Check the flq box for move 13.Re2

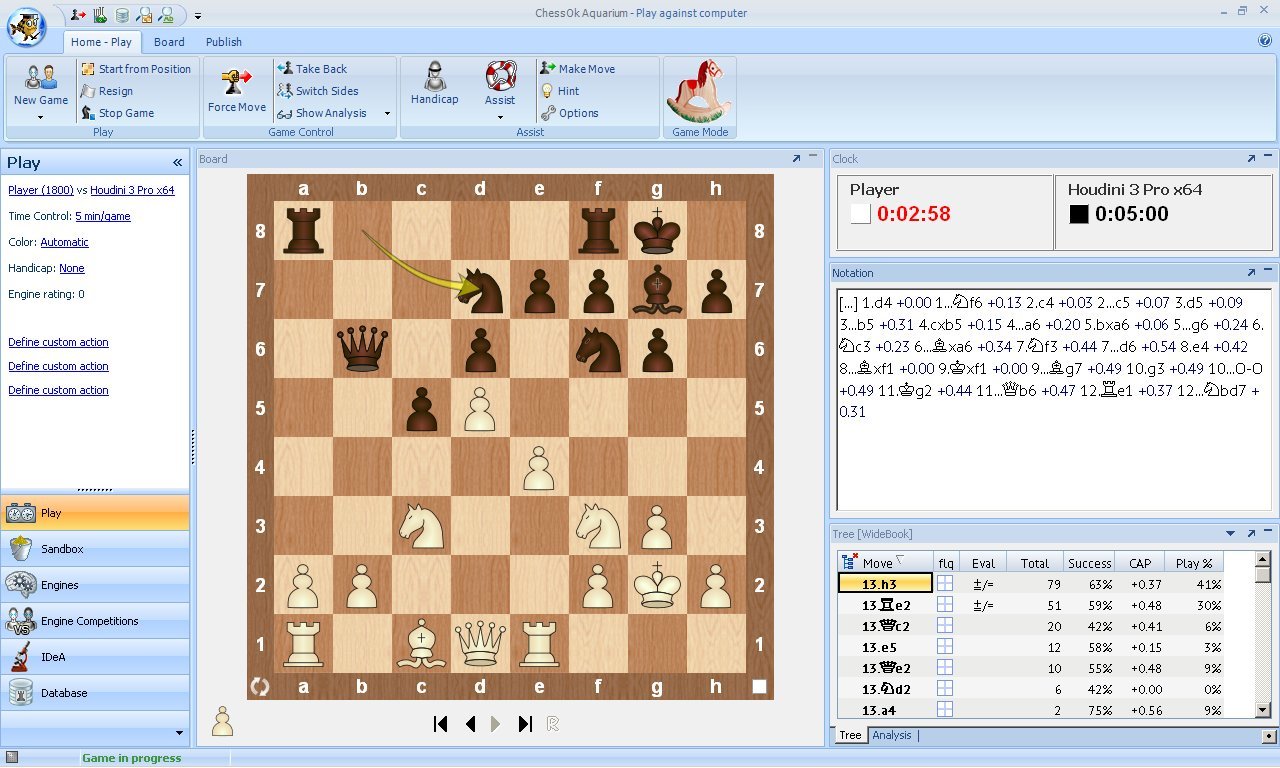[x=944, y=604]
